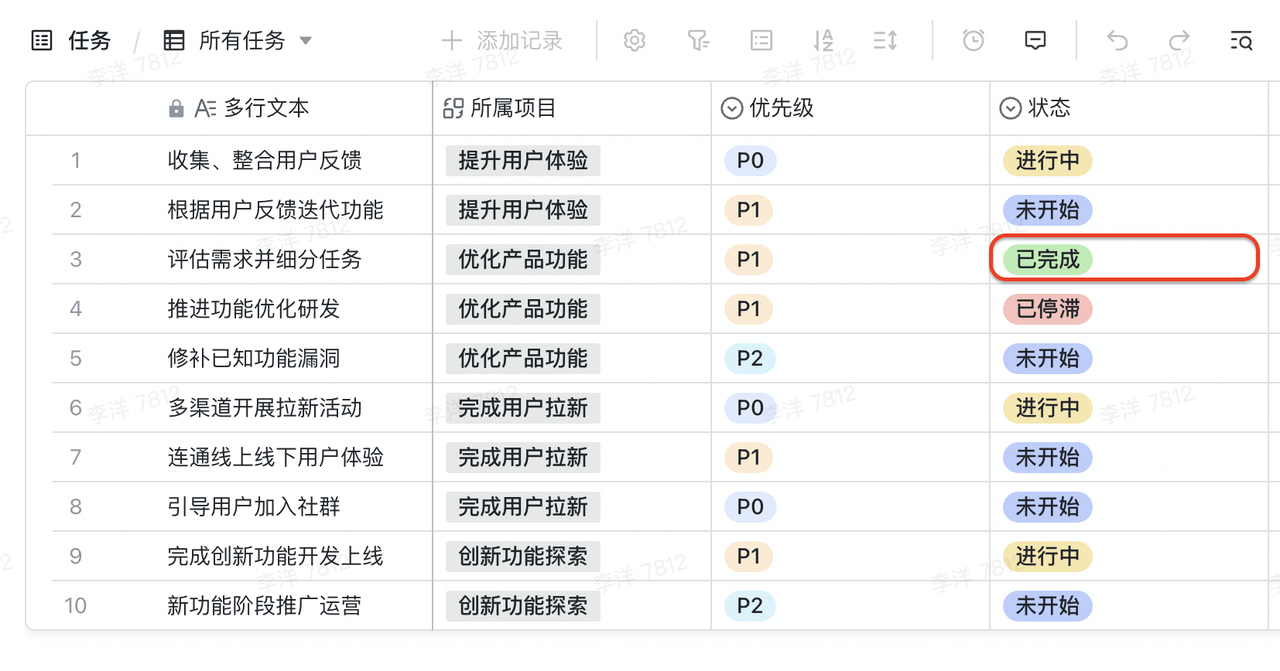Click the filter records icon
The width and height of the screenshot is (1280, 671).
tap(698, 41)
